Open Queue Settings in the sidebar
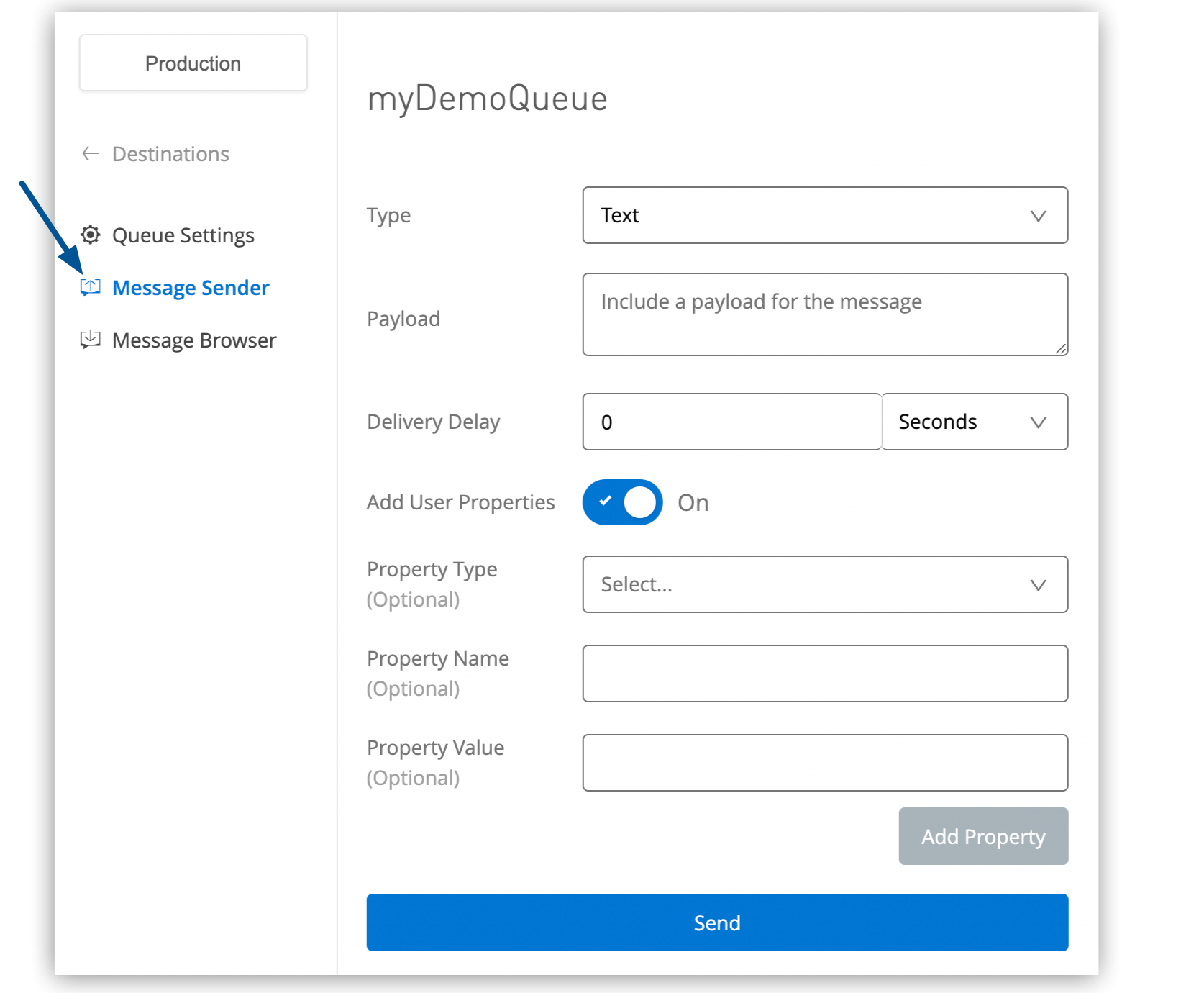Image resolution: width=1204 pixels, height=993 pixels. (x=183, y=235)
